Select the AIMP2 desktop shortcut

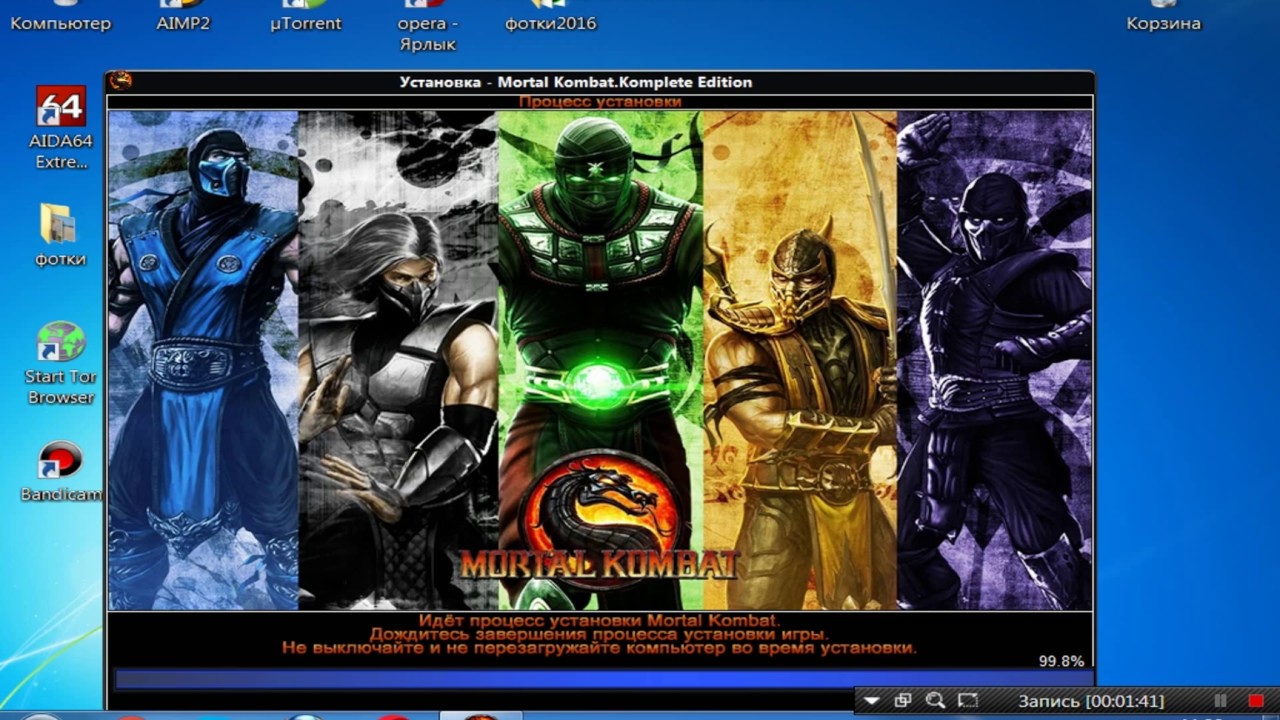(x=183, y=16)
